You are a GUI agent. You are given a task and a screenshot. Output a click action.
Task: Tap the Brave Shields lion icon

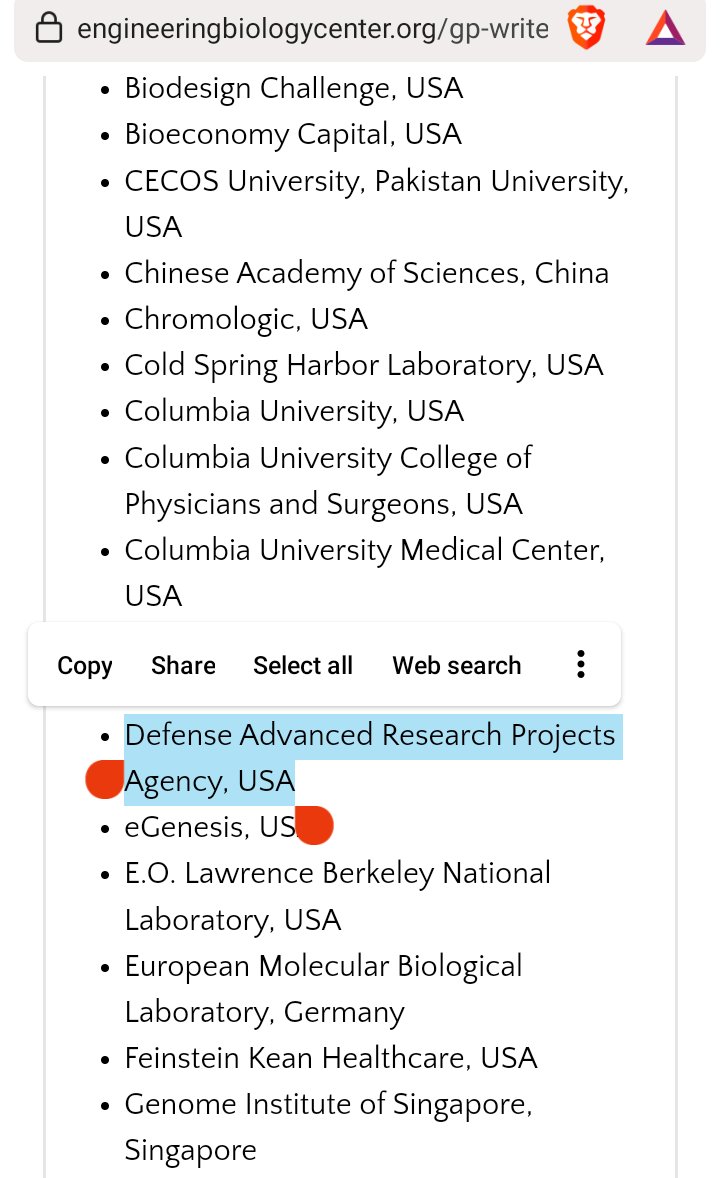tap(587, 29)
